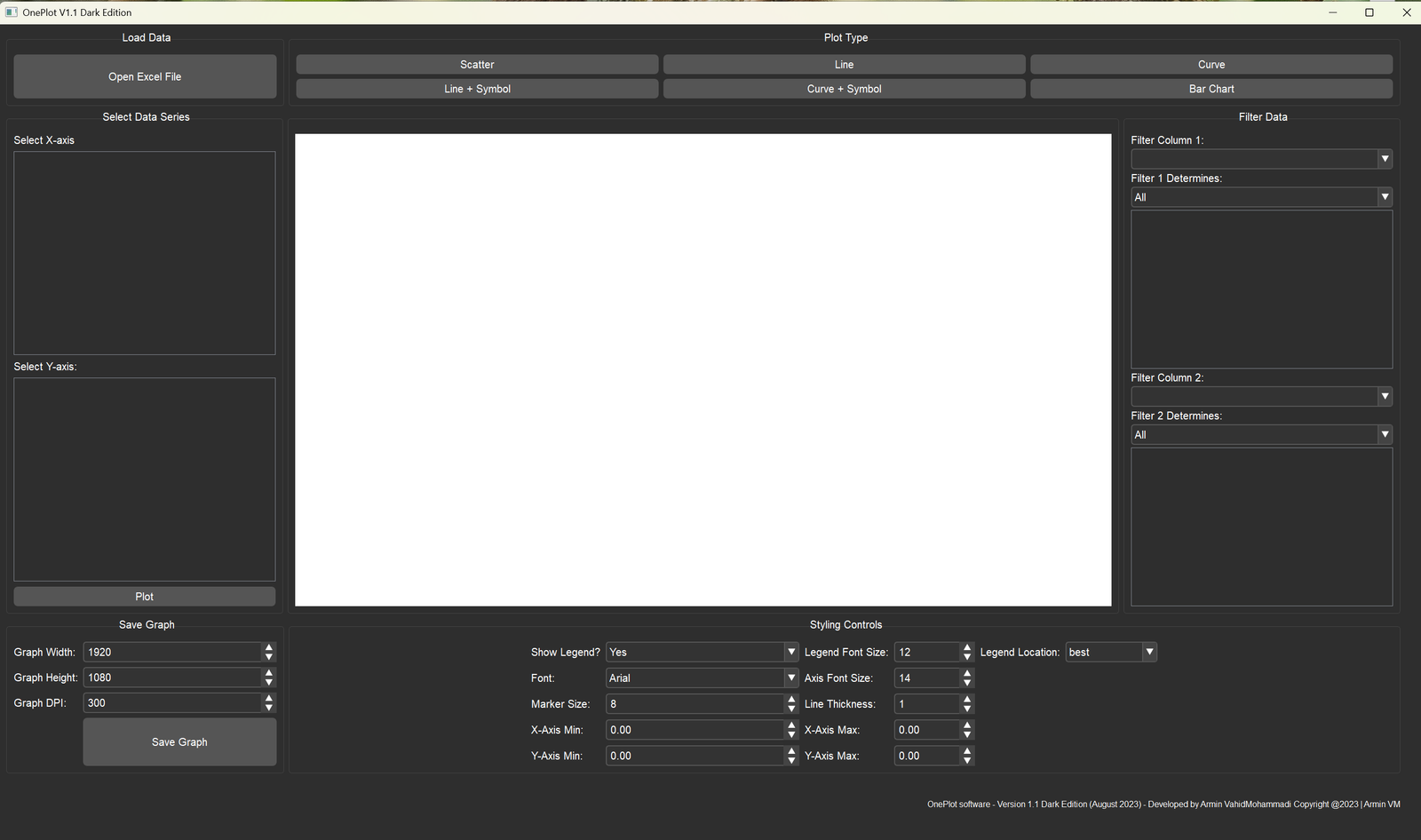Select the Line plot type

tap(843, 64)
